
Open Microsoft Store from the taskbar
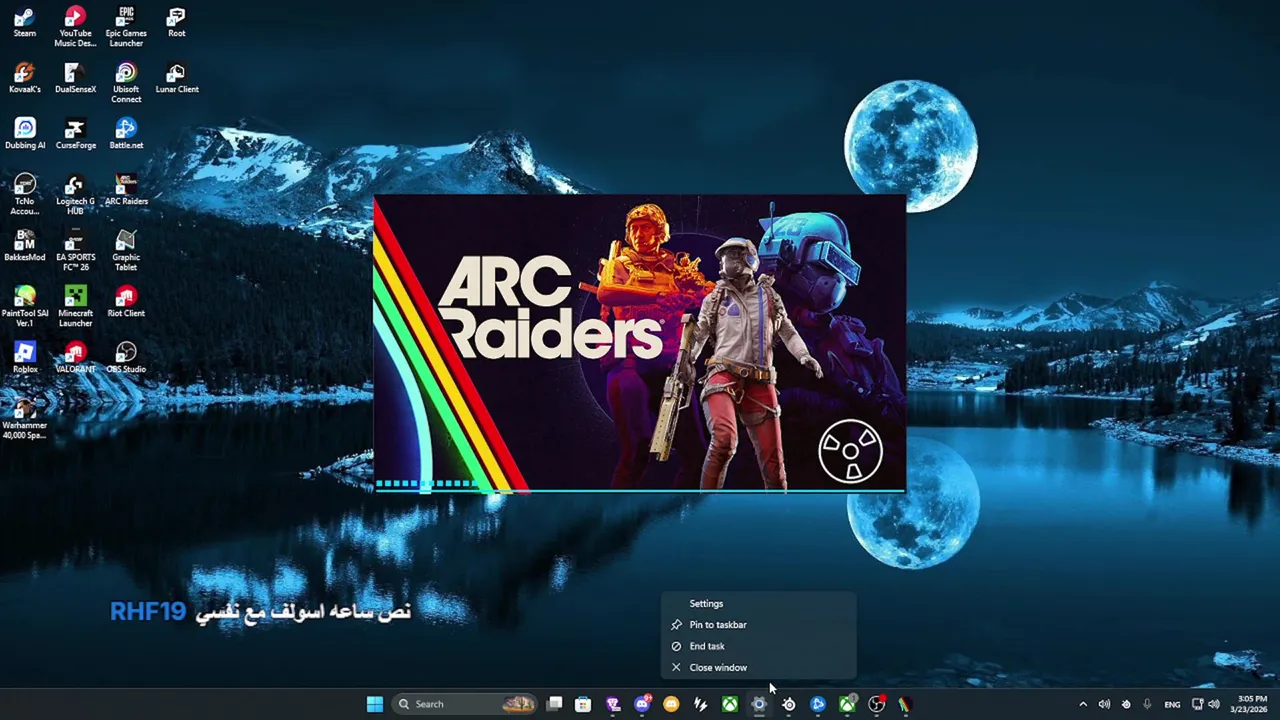click(x=583, y=704)
